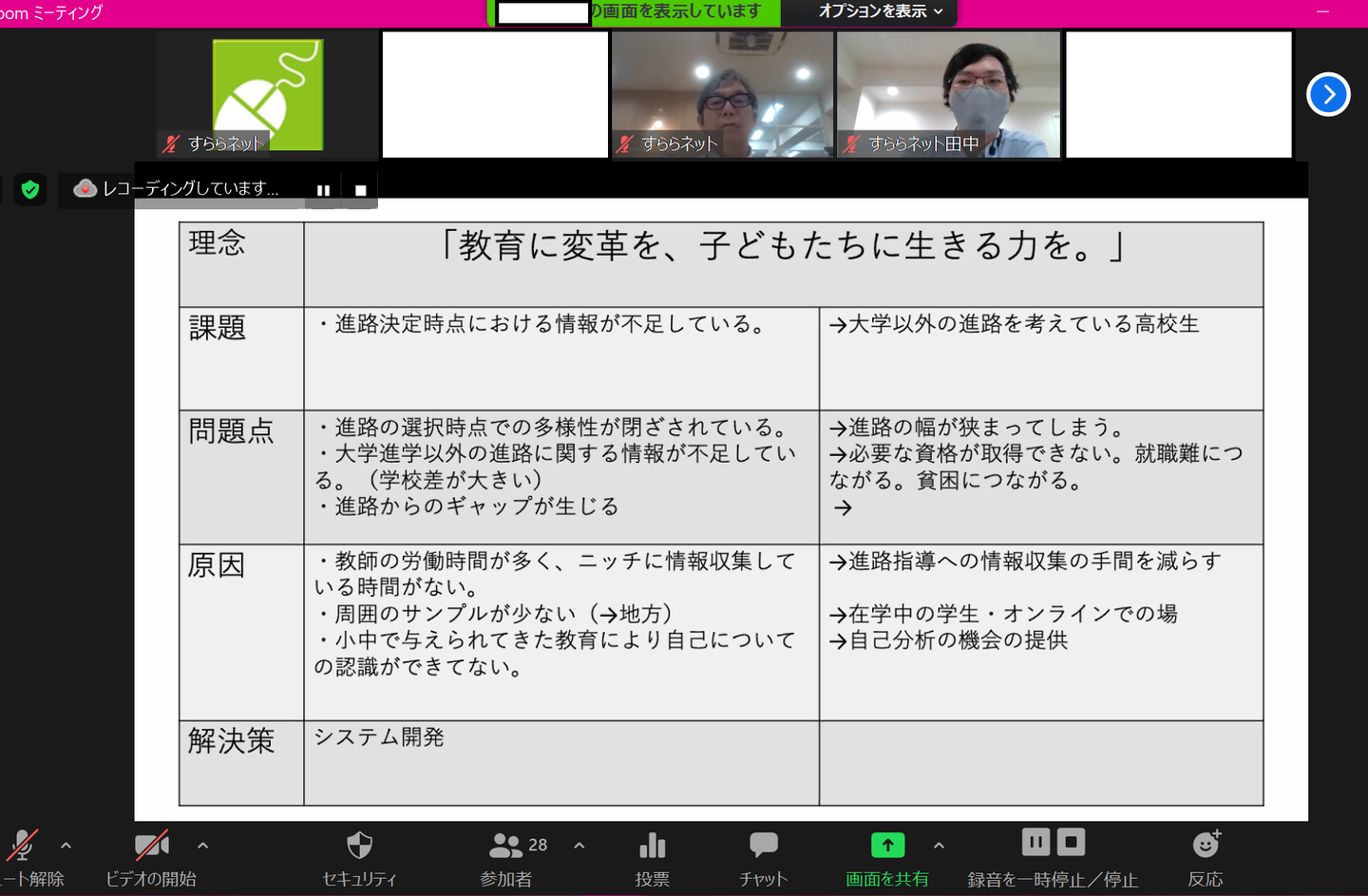Viewport: 1368px width, 896px height.
Task: Click the 理念 row header cell
Action: (241, 264)
